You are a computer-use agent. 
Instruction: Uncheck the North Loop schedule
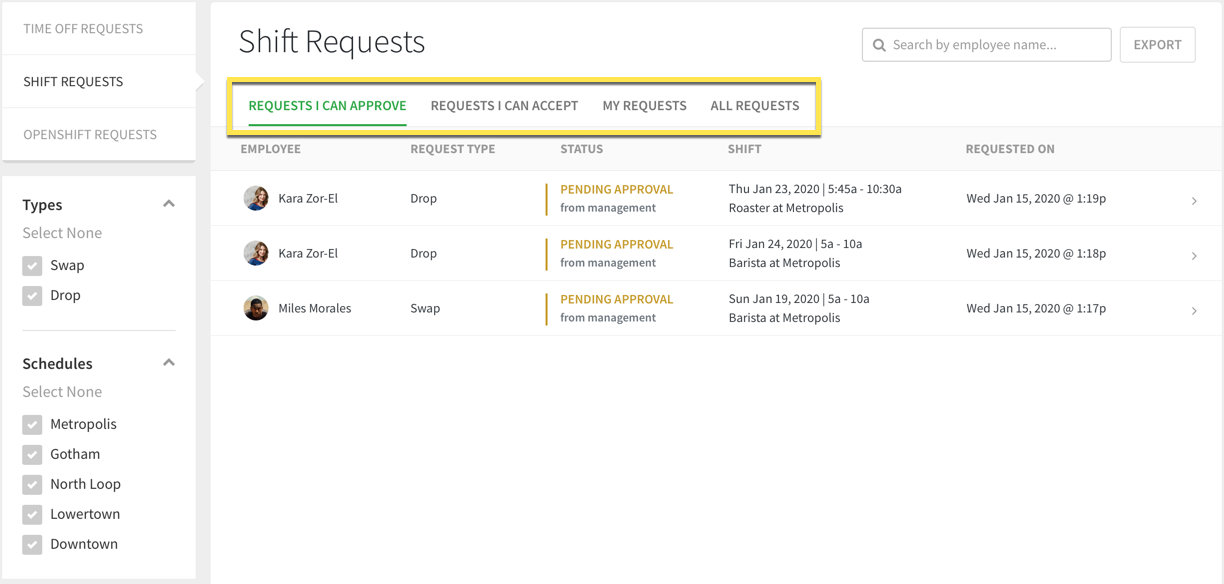coord(31,484)
